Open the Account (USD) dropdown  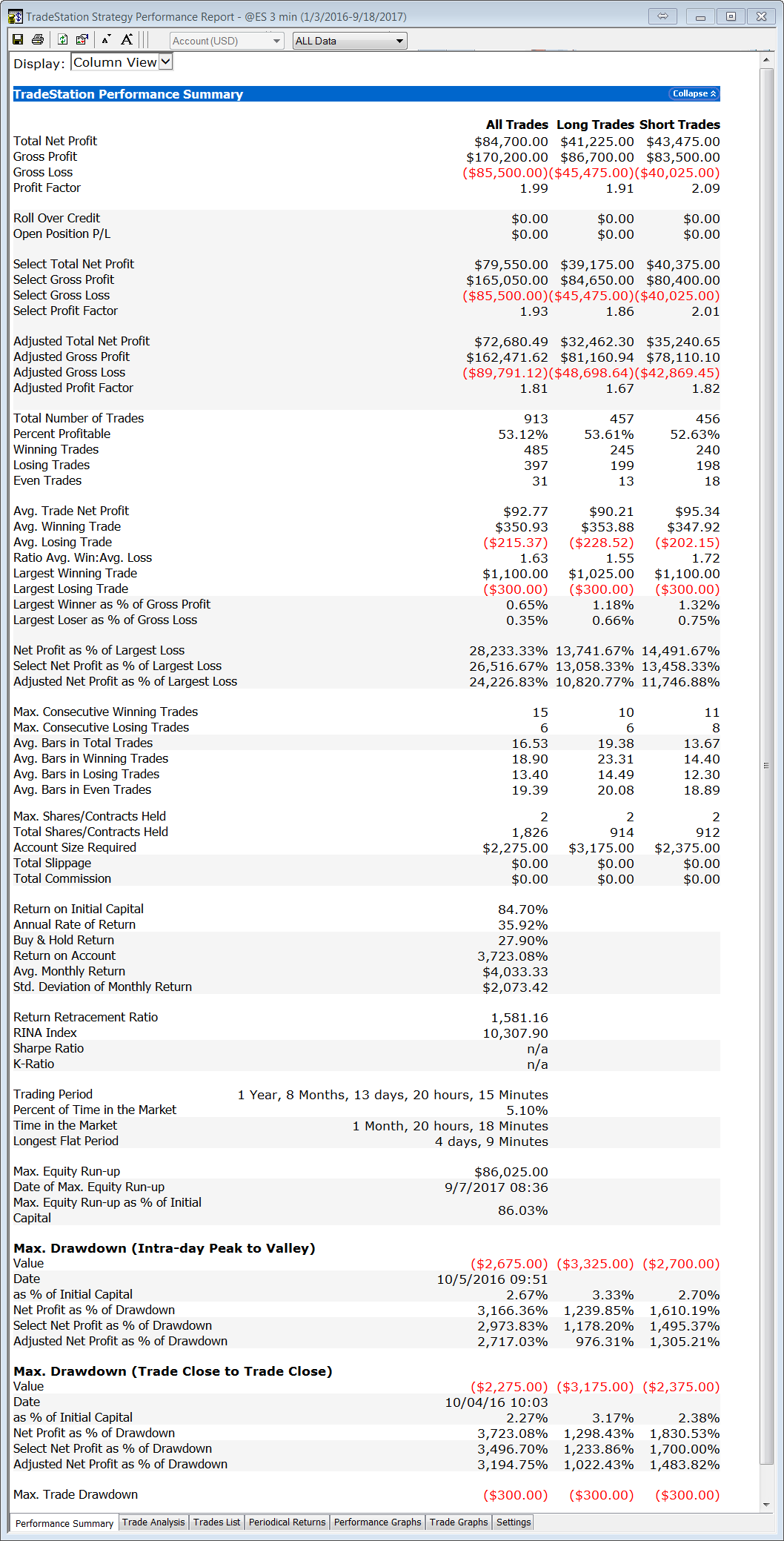[227, 41]
